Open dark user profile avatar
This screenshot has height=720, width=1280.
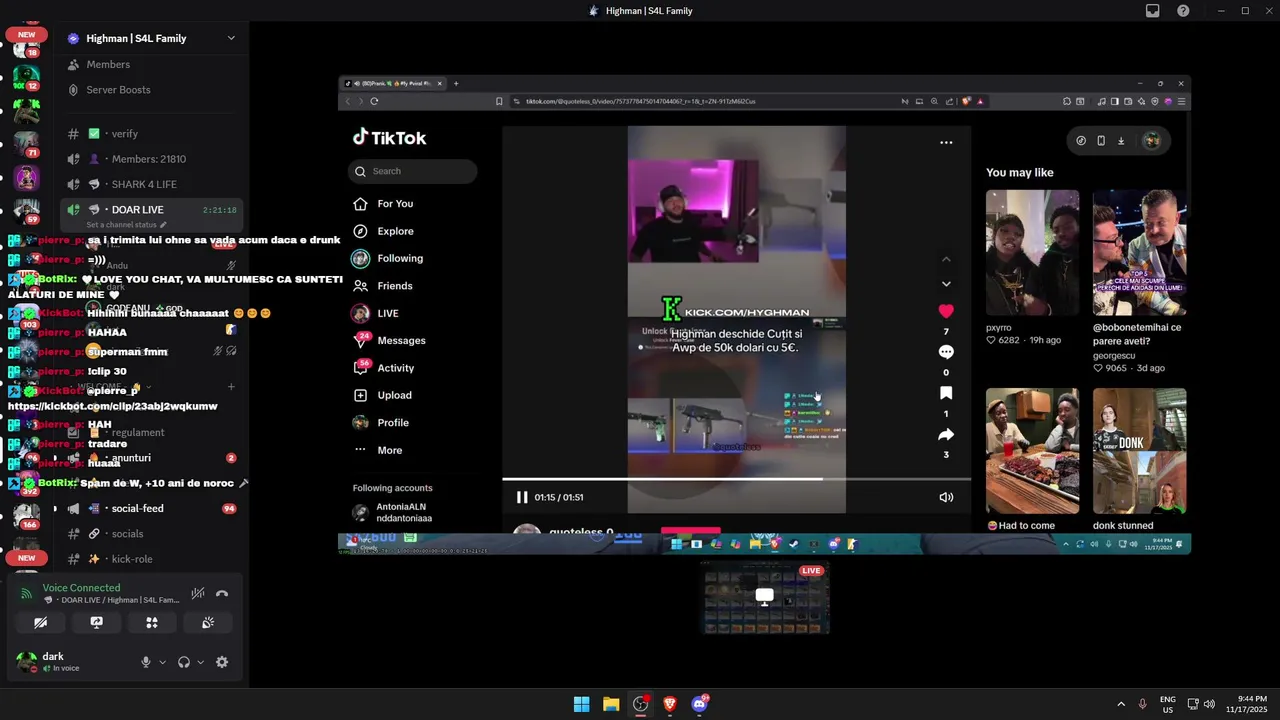pos(27,661)
